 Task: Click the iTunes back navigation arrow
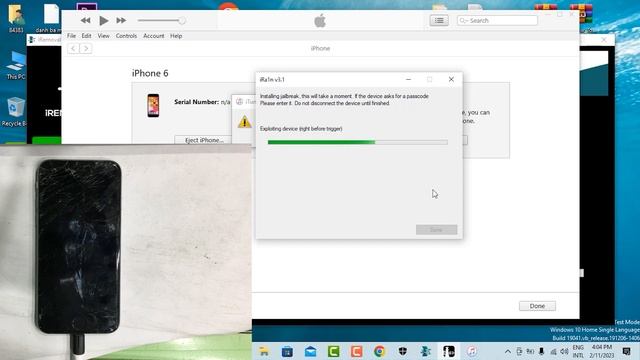click(73, 49)
